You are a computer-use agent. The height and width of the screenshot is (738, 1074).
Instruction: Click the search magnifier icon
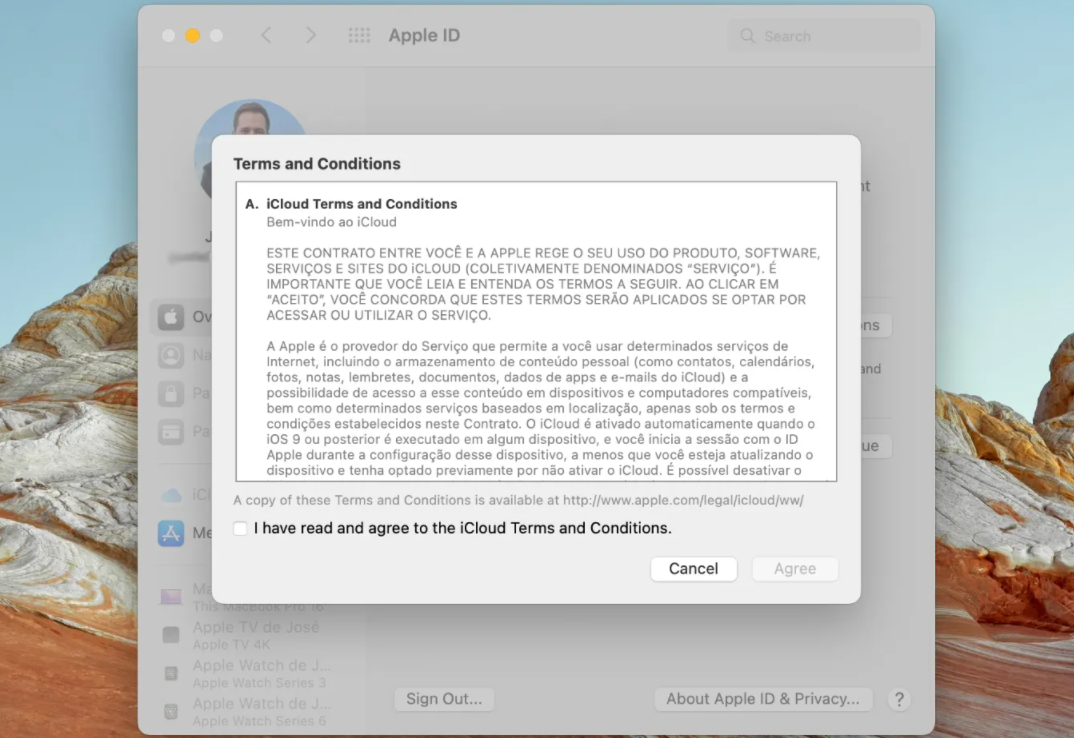747,36
